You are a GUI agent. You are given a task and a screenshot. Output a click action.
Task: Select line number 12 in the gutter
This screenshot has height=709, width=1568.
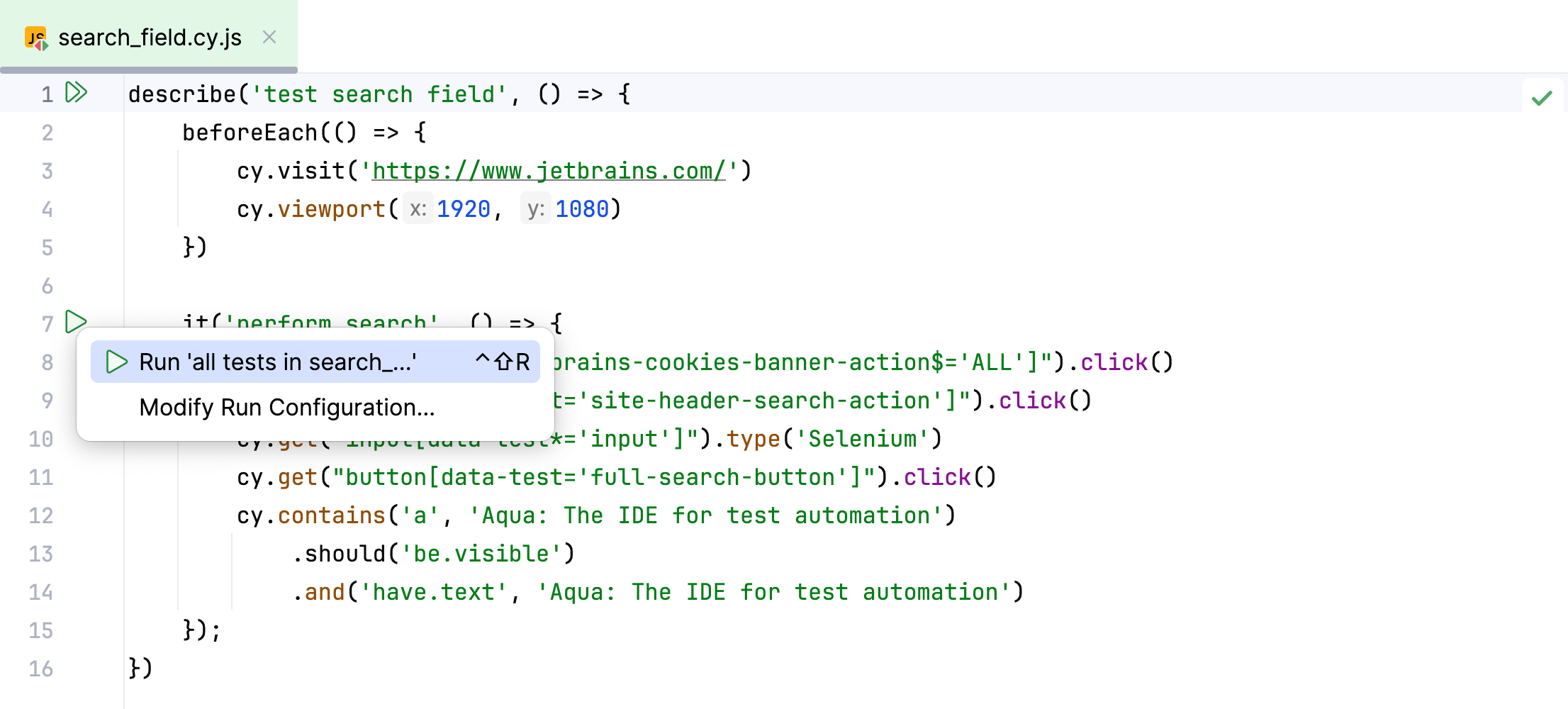click(x=40, y=515)
